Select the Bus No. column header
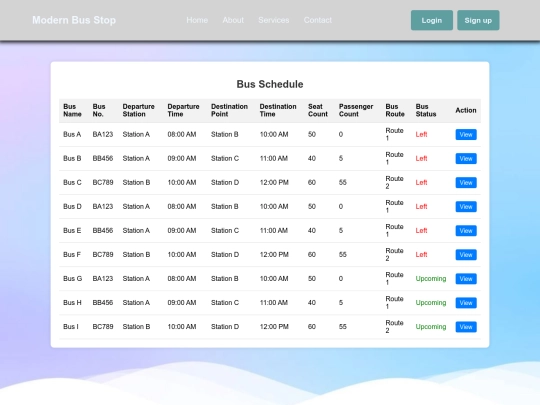540x405 pixels. click(99, 110)
